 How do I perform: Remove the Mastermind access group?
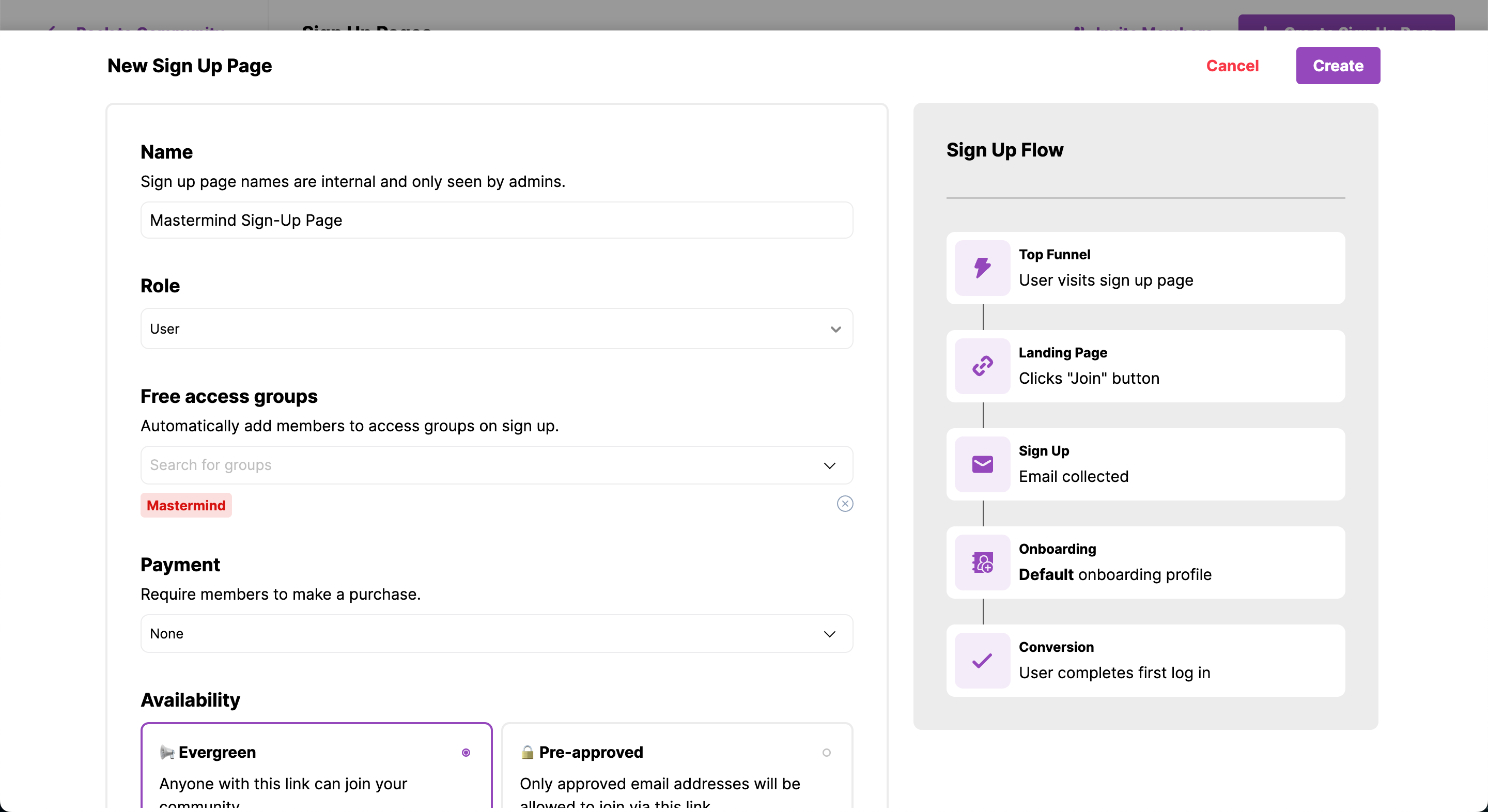[x=845, y=504]
